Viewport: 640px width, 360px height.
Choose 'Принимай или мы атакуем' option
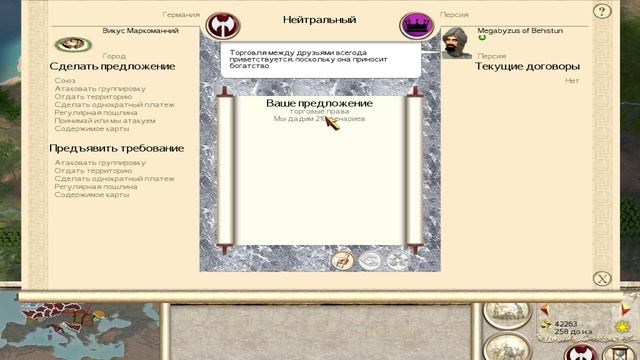(x=105, y=121)
